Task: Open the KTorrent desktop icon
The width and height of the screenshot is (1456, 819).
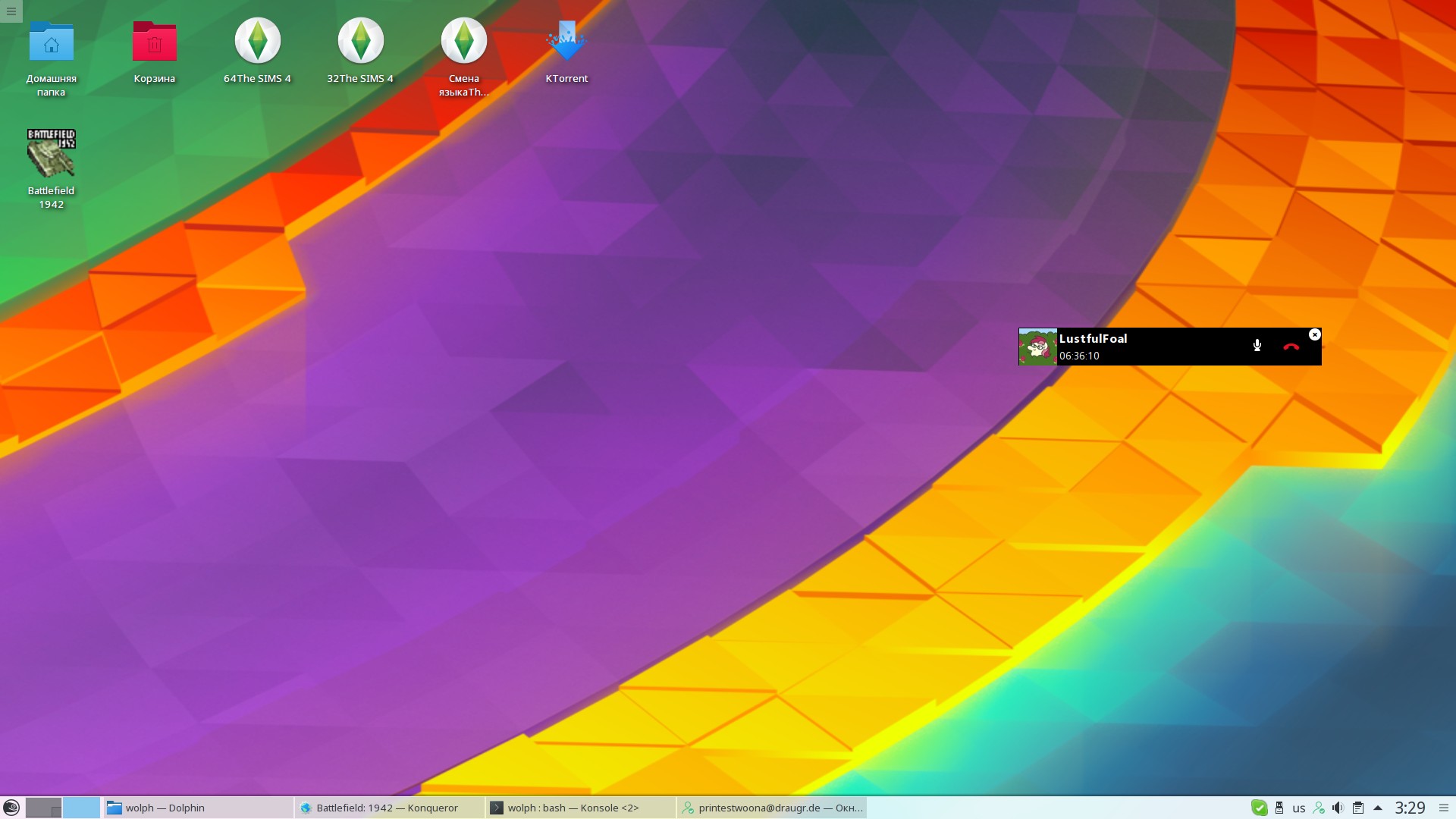Action: click(x=567, y=52)
